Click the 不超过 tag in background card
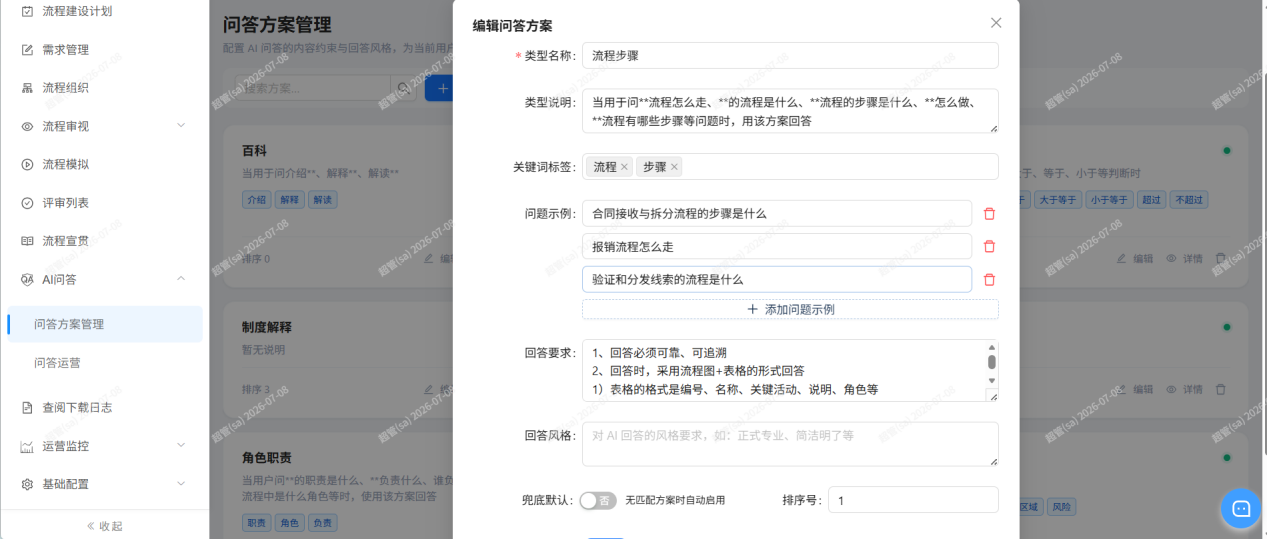Image resolution: width=1267 pixels, height=539 pixels. (1190, 200)
